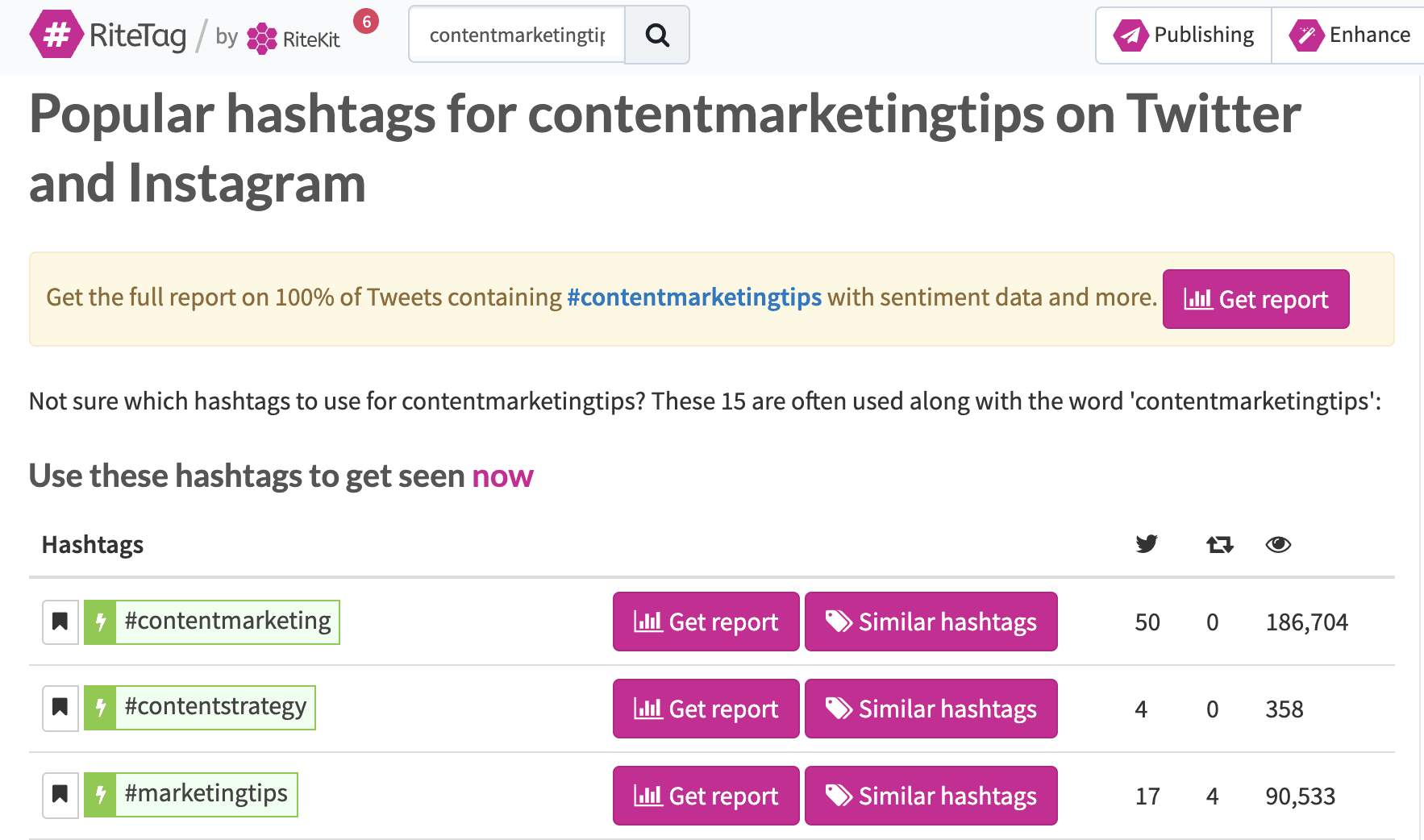
Task: Toggle the bookmark for #contentmarketing
Action: (x=60, y=622)
